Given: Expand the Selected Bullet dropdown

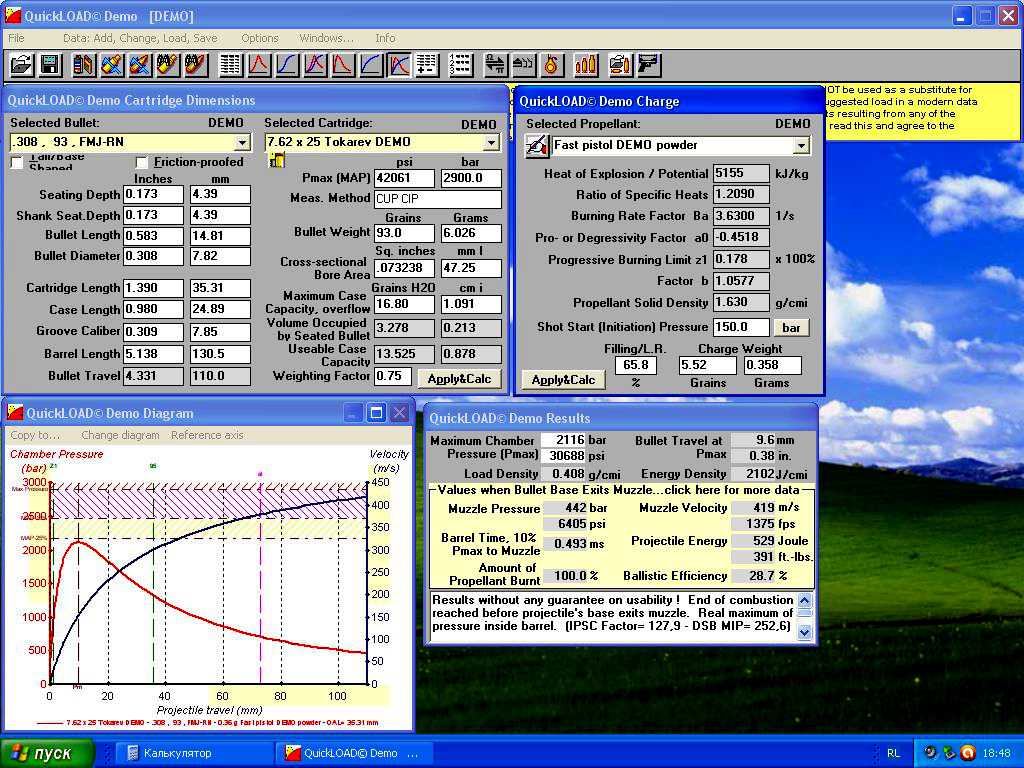Looking at the screenshot, I should pyautogui.click(x=241, y=142).
